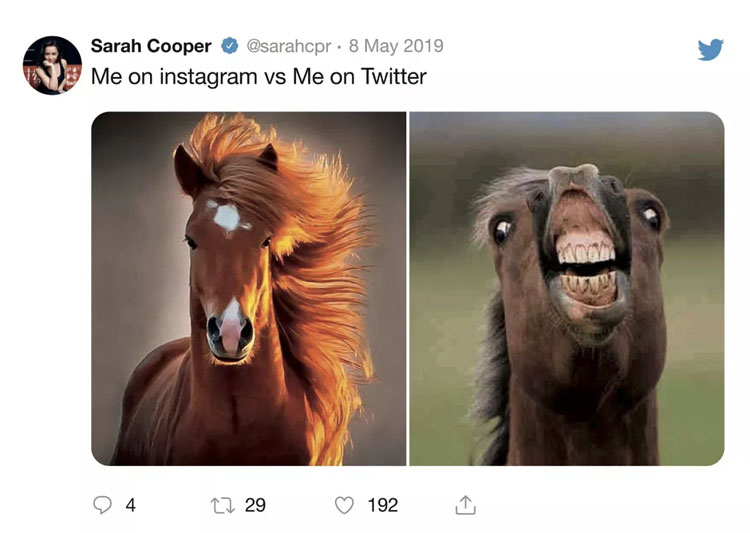Click the blue verified badge
750x533 pixels.
229,46
